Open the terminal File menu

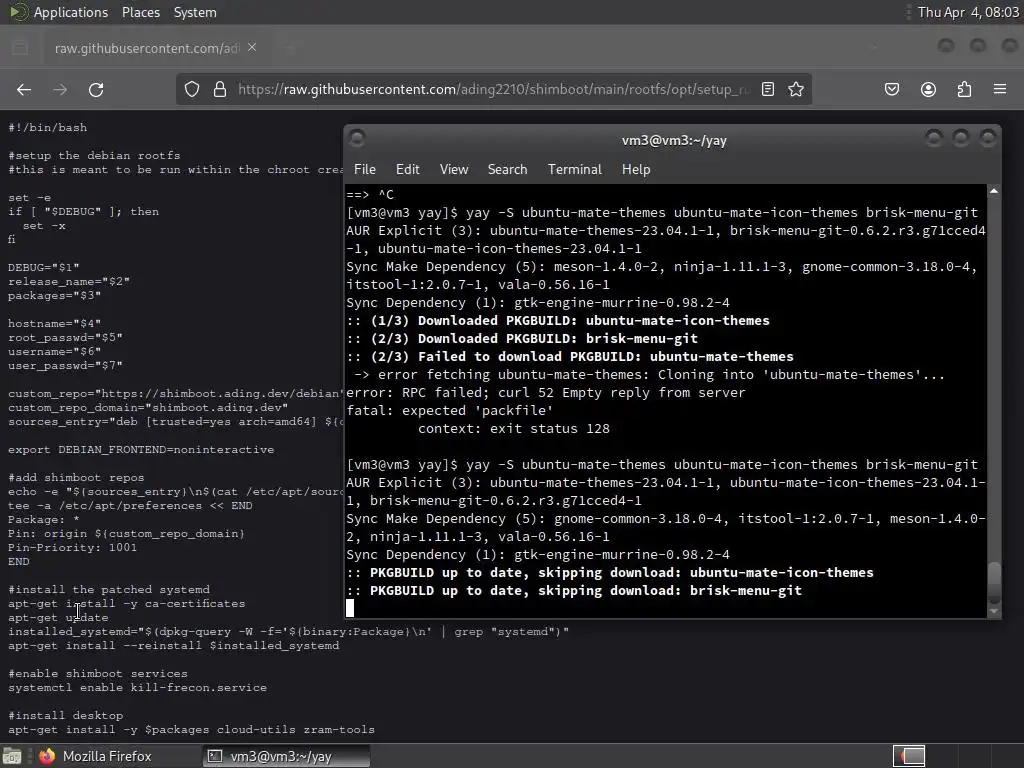(364, 169)
